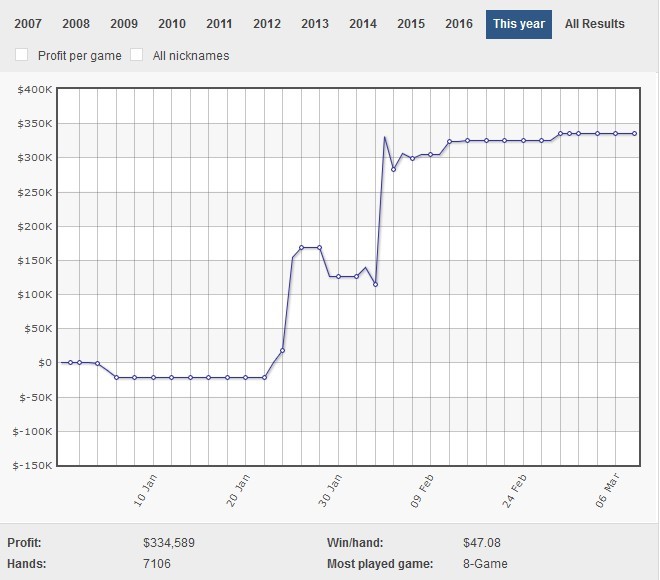Switch to the 2011 tab
This screenshot has height=580, width=660.
[x=219, y=24]
